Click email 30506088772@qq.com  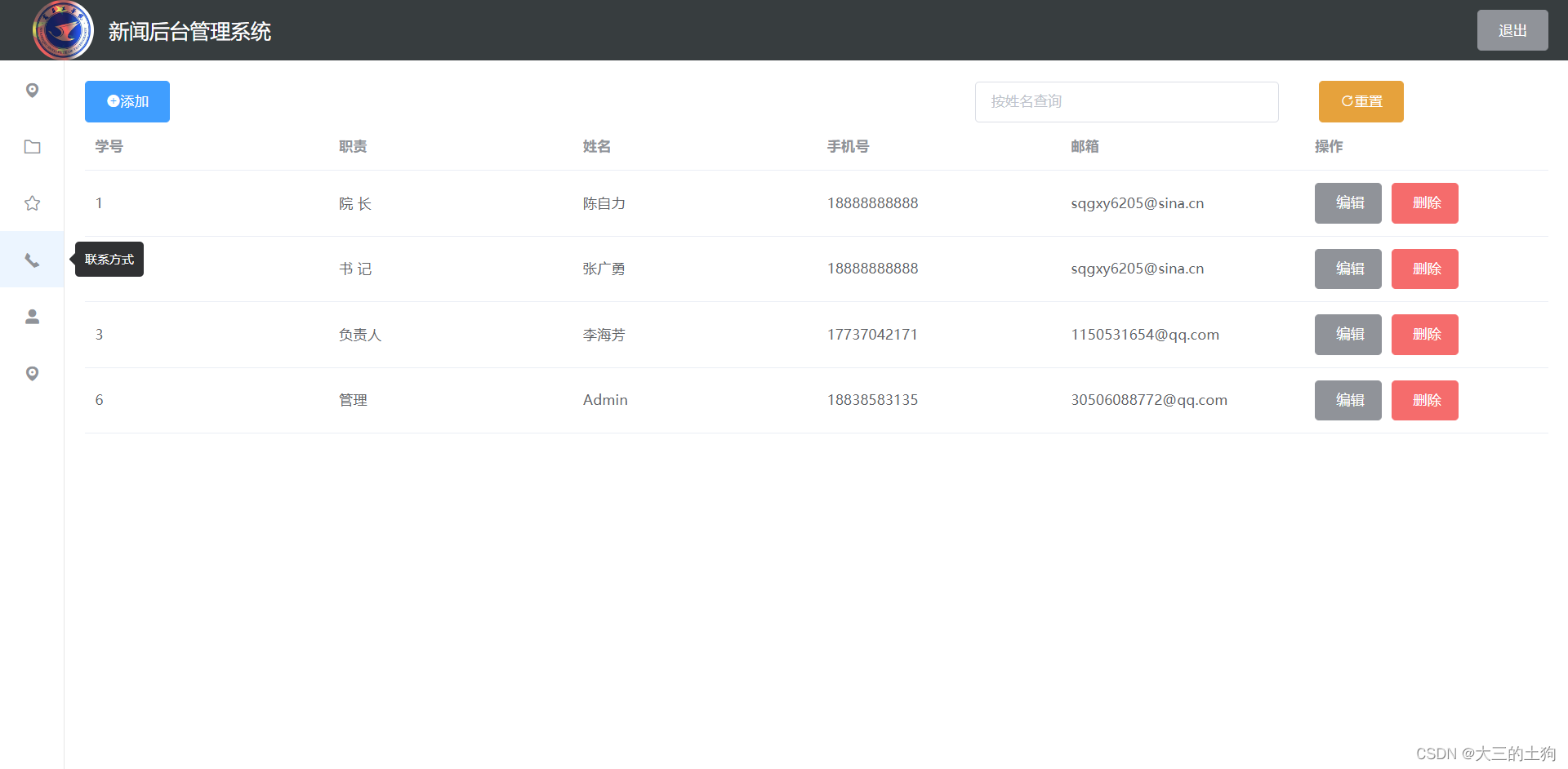1149,400
